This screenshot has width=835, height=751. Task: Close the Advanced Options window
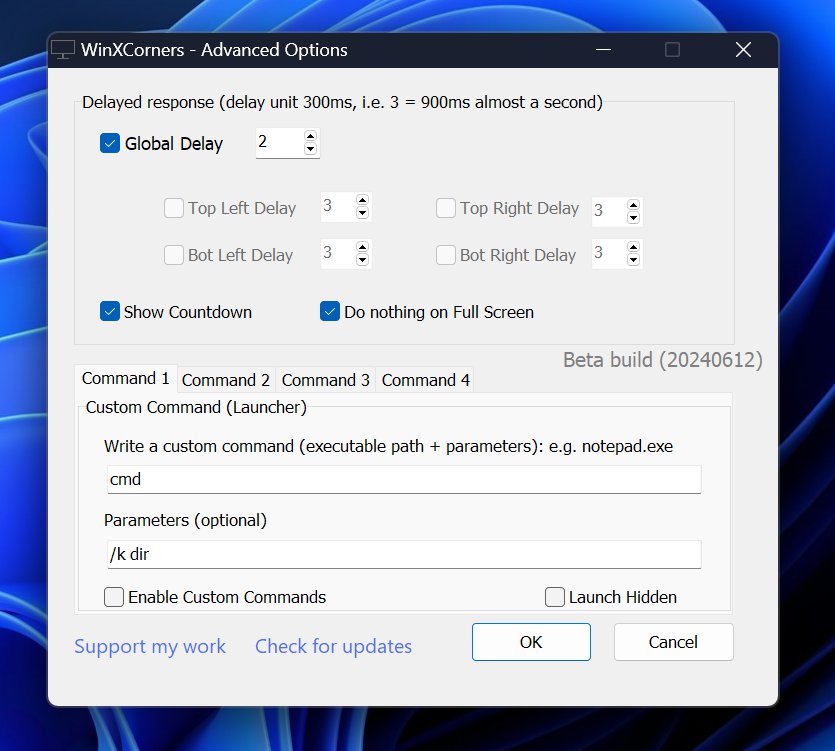coord(743,50)
